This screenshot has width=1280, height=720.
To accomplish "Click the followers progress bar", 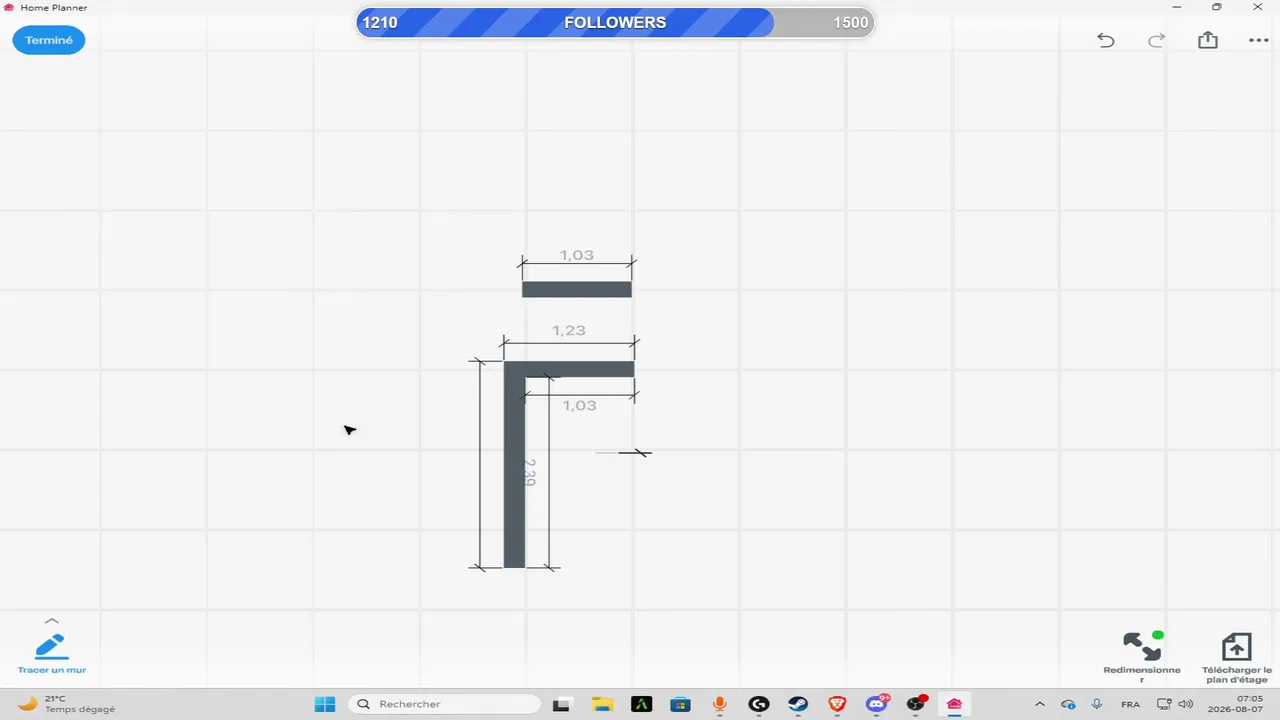I will (615, 23).
